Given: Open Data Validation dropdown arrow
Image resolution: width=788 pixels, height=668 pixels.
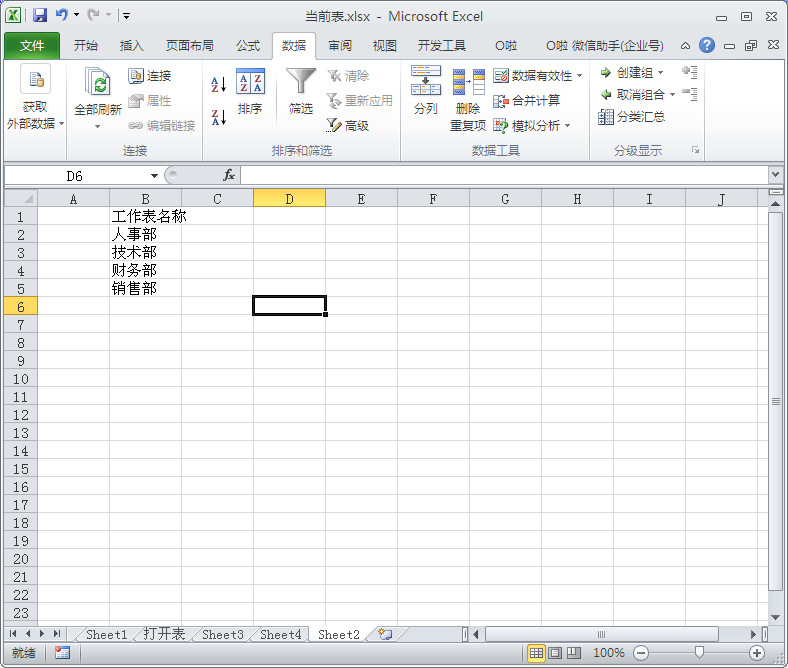Looking at the screenshot, I should (579, 76).
